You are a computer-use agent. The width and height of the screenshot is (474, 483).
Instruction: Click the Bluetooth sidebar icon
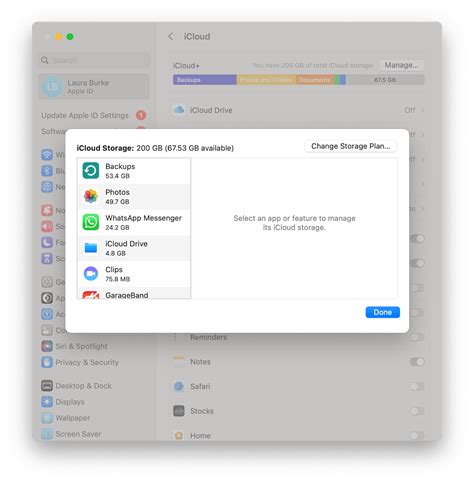47,171
